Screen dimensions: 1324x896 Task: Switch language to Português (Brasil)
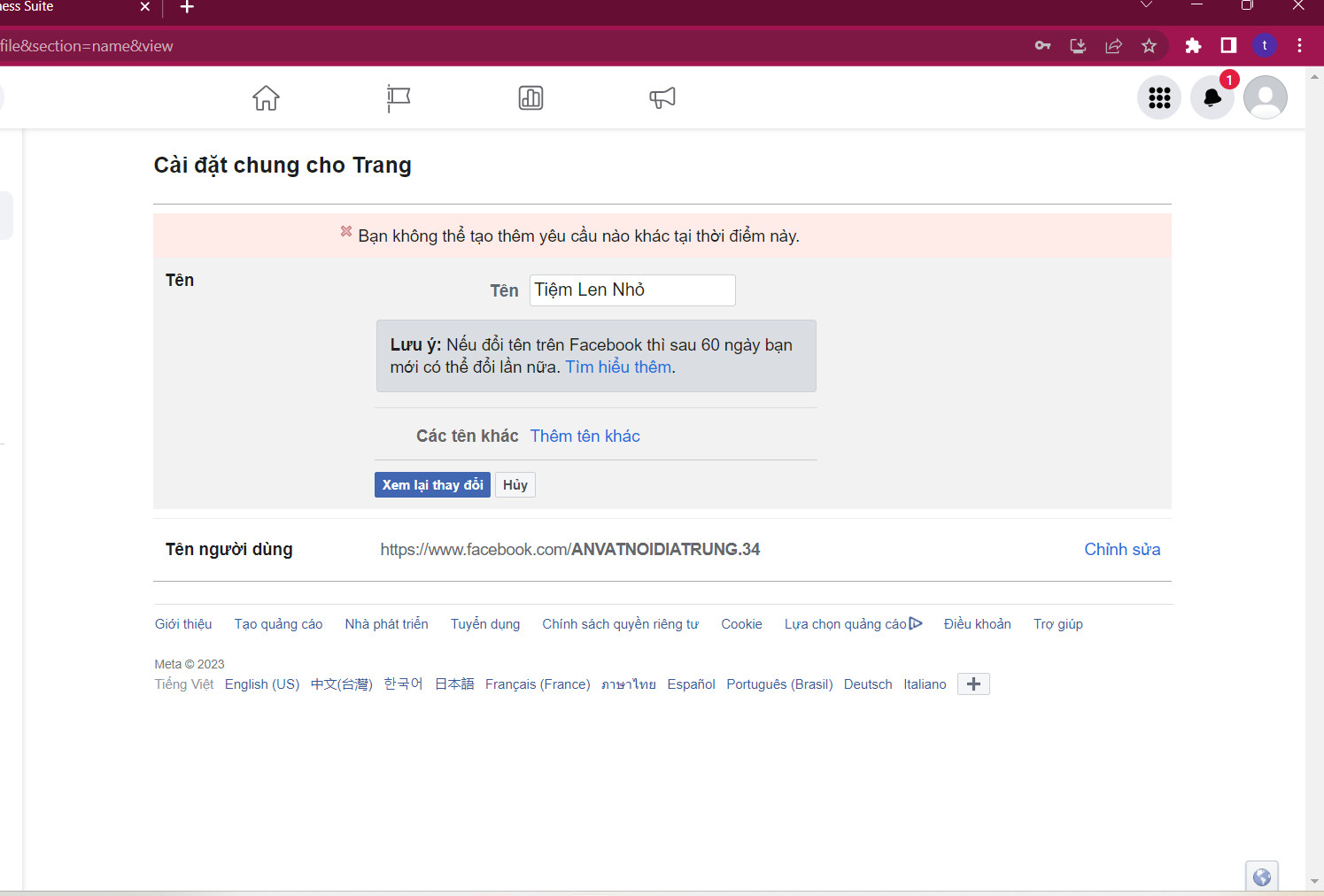point(779,684)
